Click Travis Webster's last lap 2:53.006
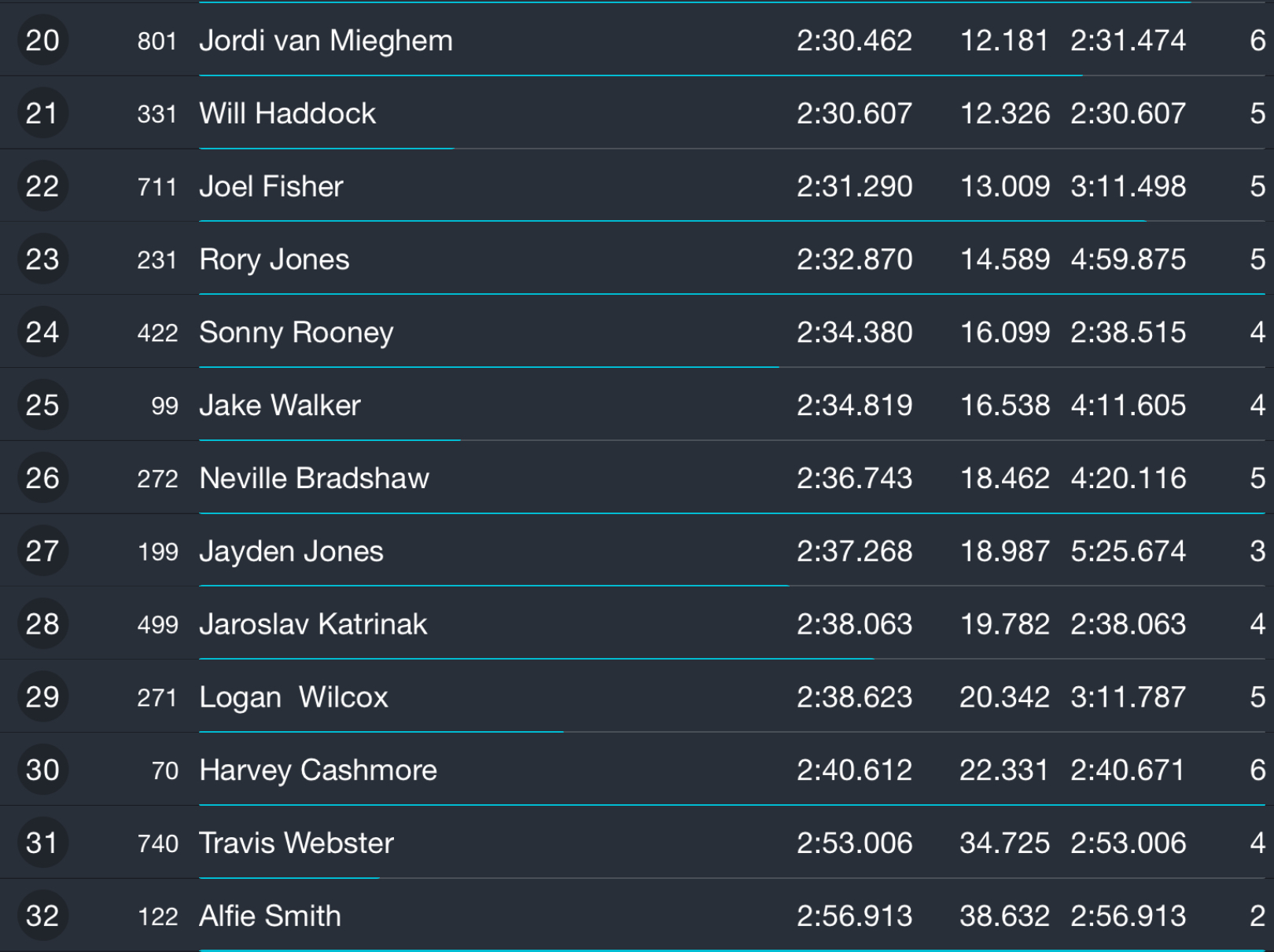The image size is (1274, 952). point(1128,843)
